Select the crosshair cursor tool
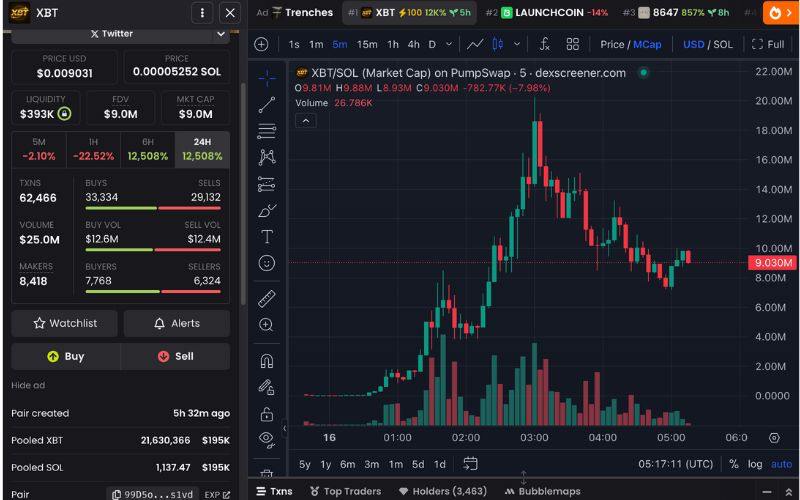This screenshot has width=800, height=500. pos(267,78)
